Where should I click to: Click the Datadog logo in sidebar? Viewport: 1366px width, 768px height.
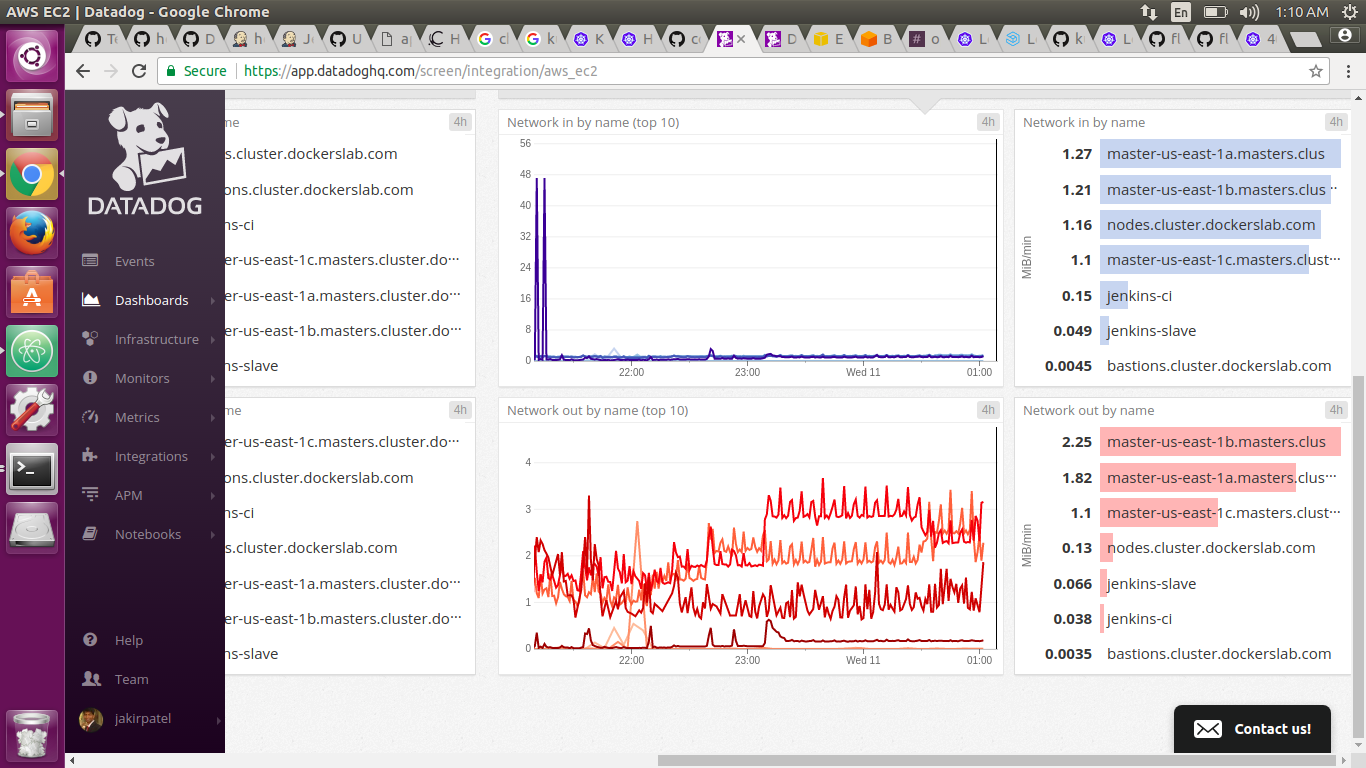(145, 160)
